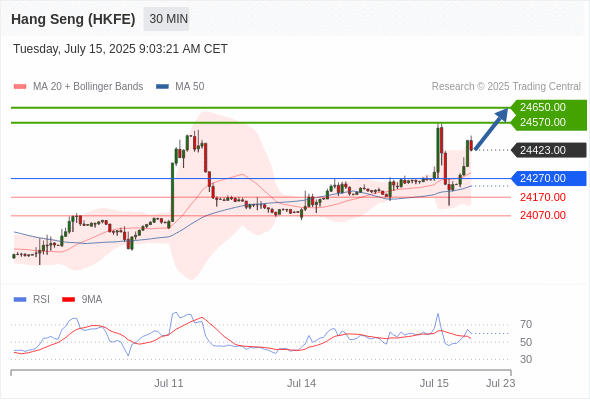The image size is (590, 400).
Task: Click the RSI 70 level label
Action: pos(526,324)
